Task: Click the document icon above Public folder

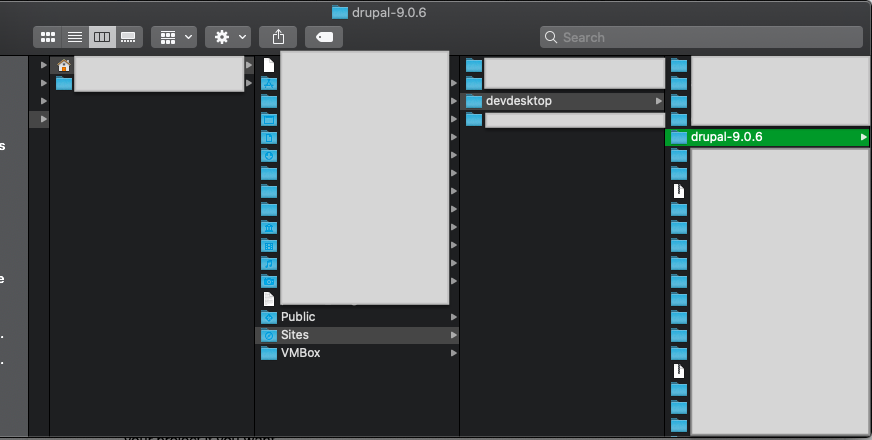Action: point(269,299)
